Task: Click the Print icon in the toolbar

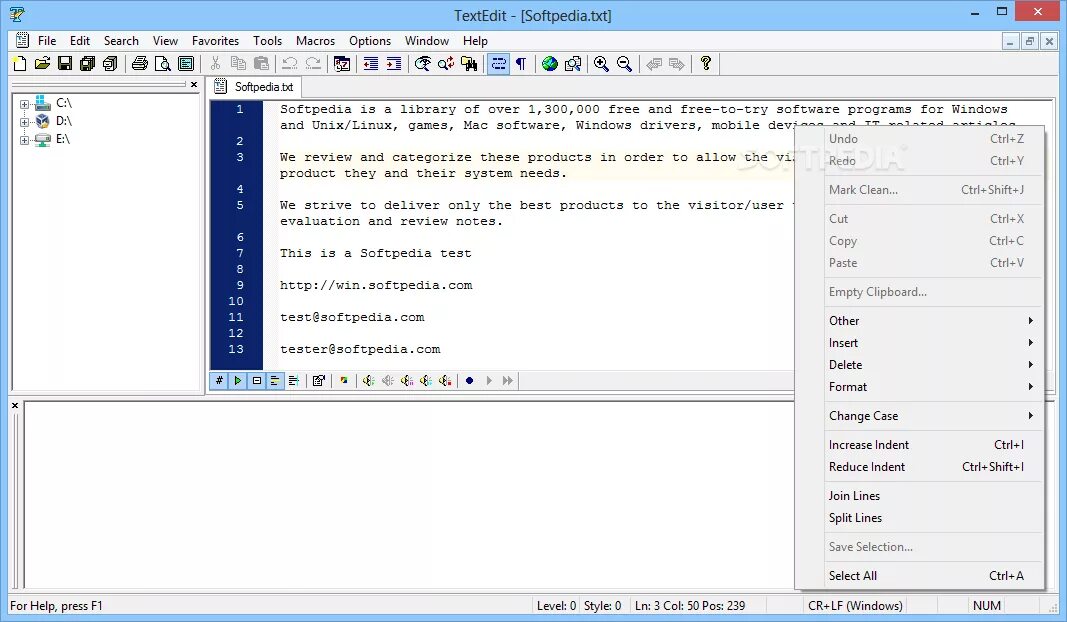Action: coord(139,64)
